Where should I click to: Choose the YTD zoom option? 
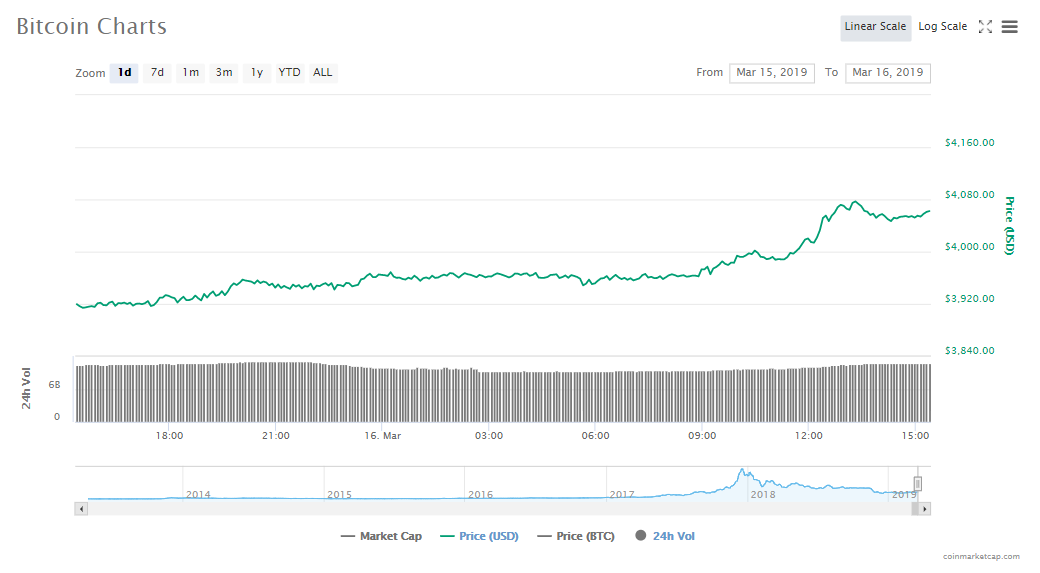pos(289,73)
